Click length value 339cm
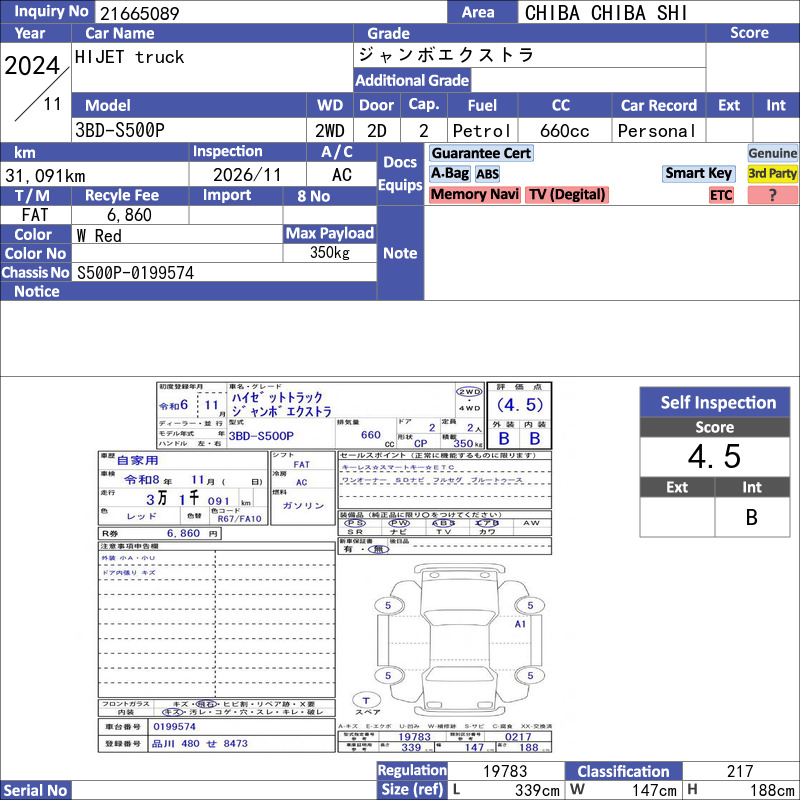Screen dimensions: 800x800 [x=537, y=790]
